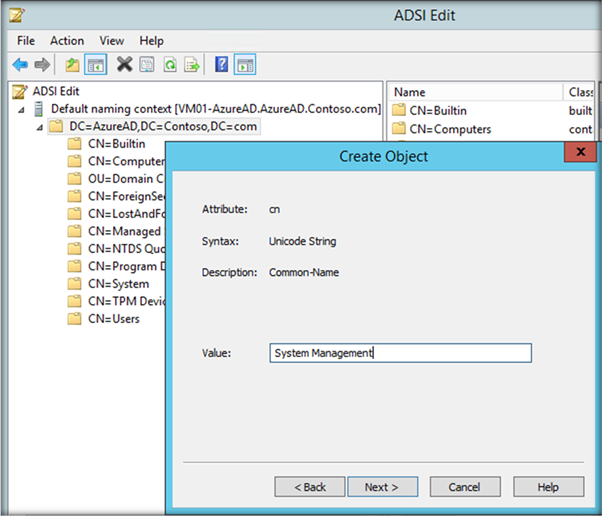Click the Back arrow toolbar icon
602x516 pixels.
click(x=20, y=65)
